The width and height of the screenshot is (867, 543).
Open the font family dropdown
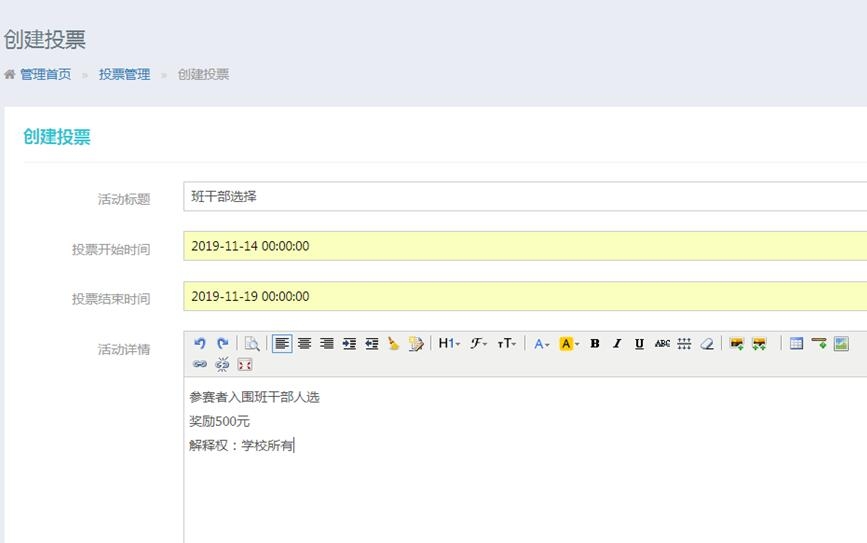click(x=479, y=343)
